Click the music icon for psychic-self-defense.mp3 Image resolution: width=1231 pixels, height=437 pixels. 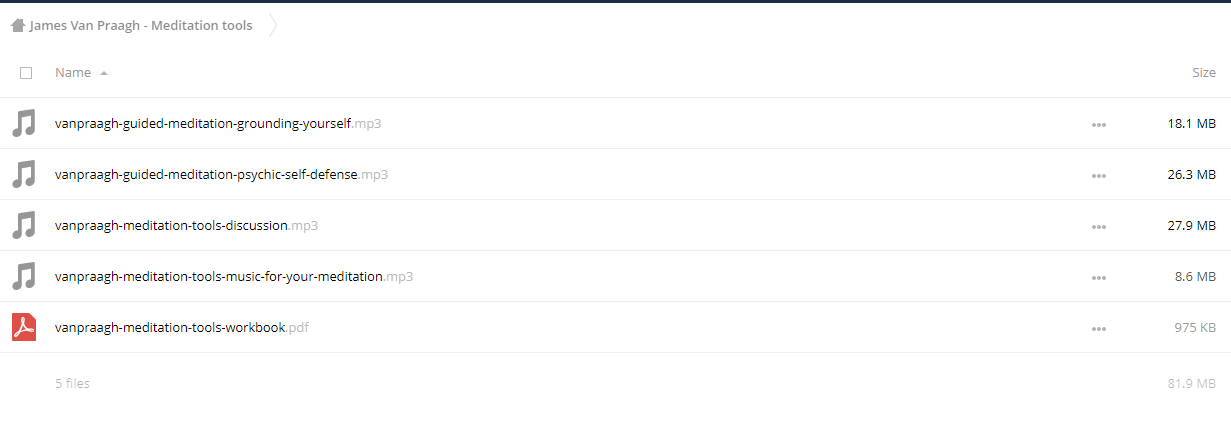24,175
